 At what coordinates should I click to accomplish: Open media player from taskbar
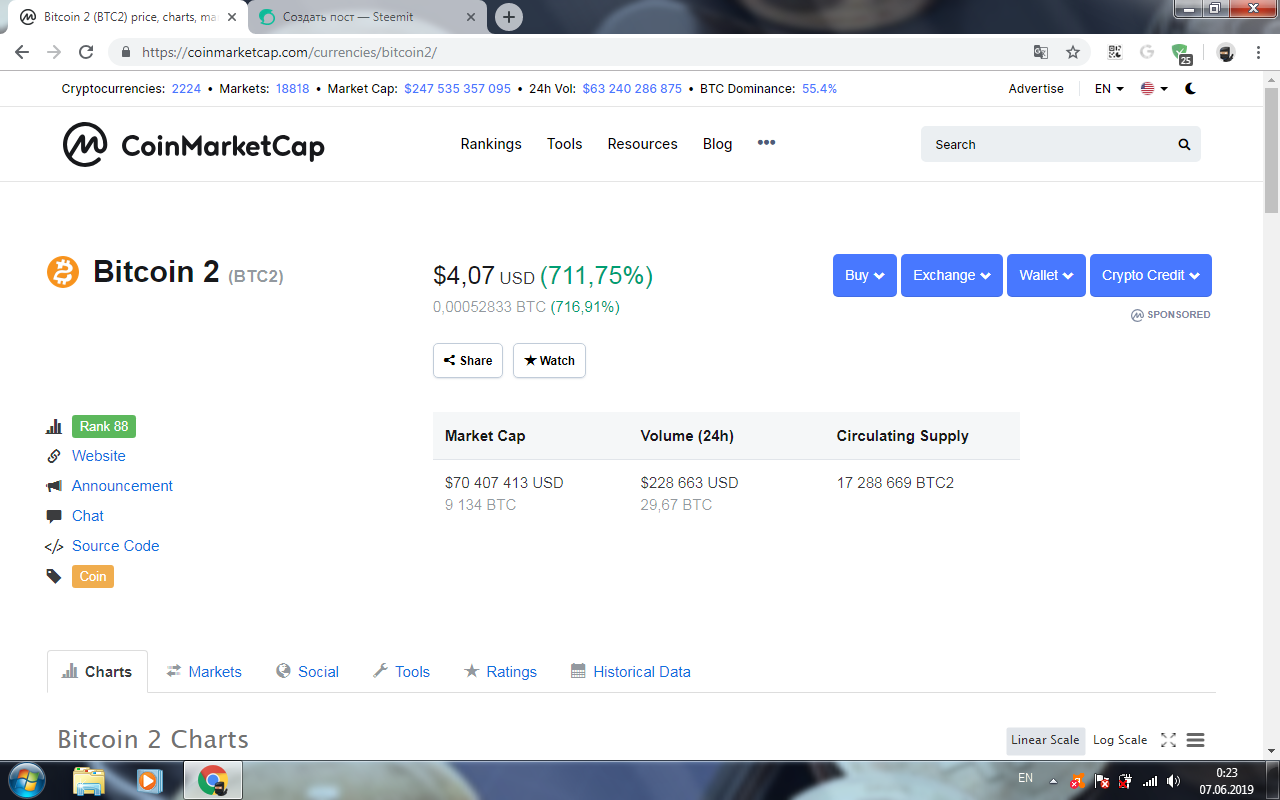tap(150, 780)
